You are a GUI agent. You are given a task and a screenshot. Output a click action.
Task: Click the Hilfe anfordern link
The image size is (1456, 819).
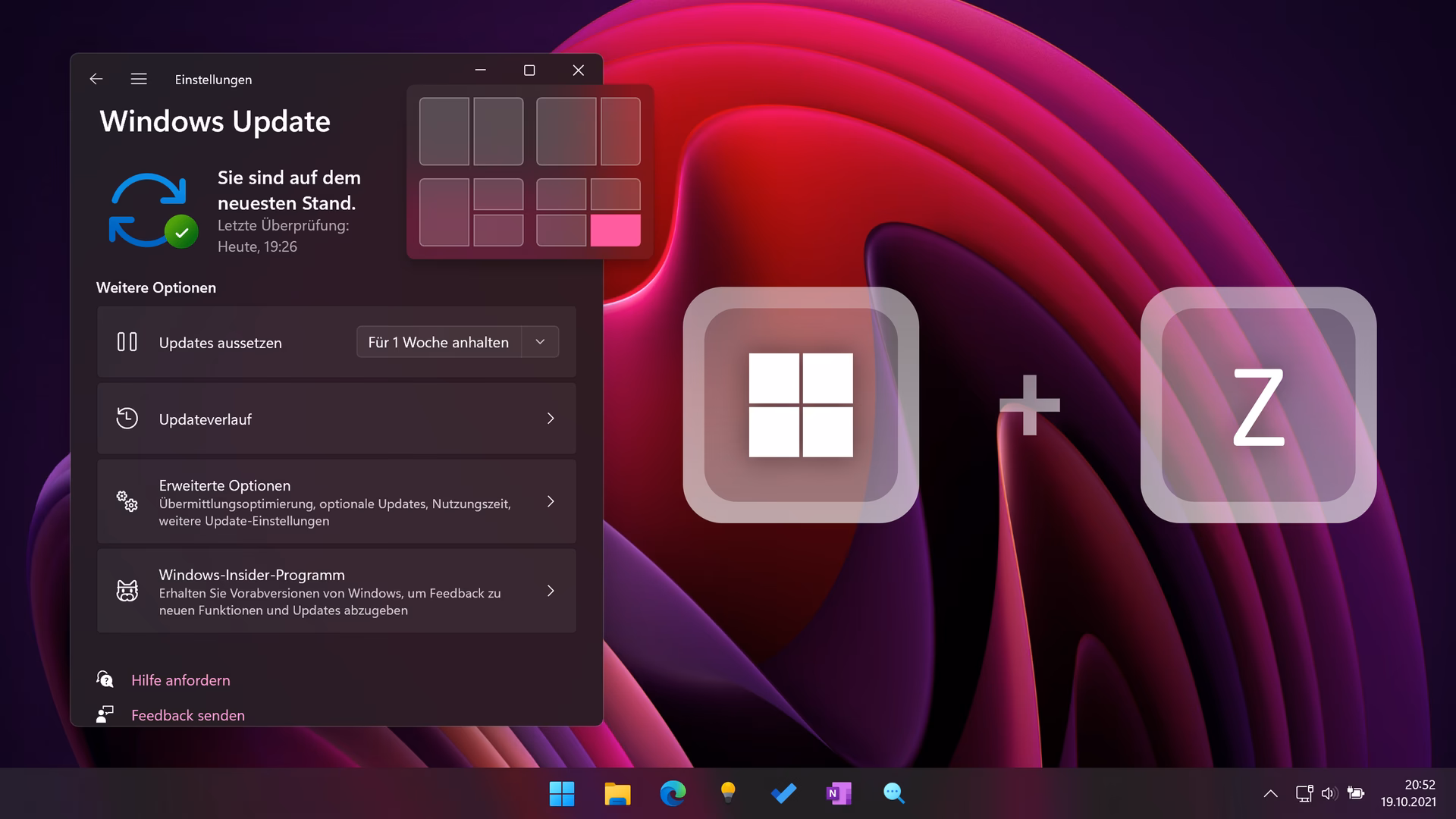[x=180, y=679]
